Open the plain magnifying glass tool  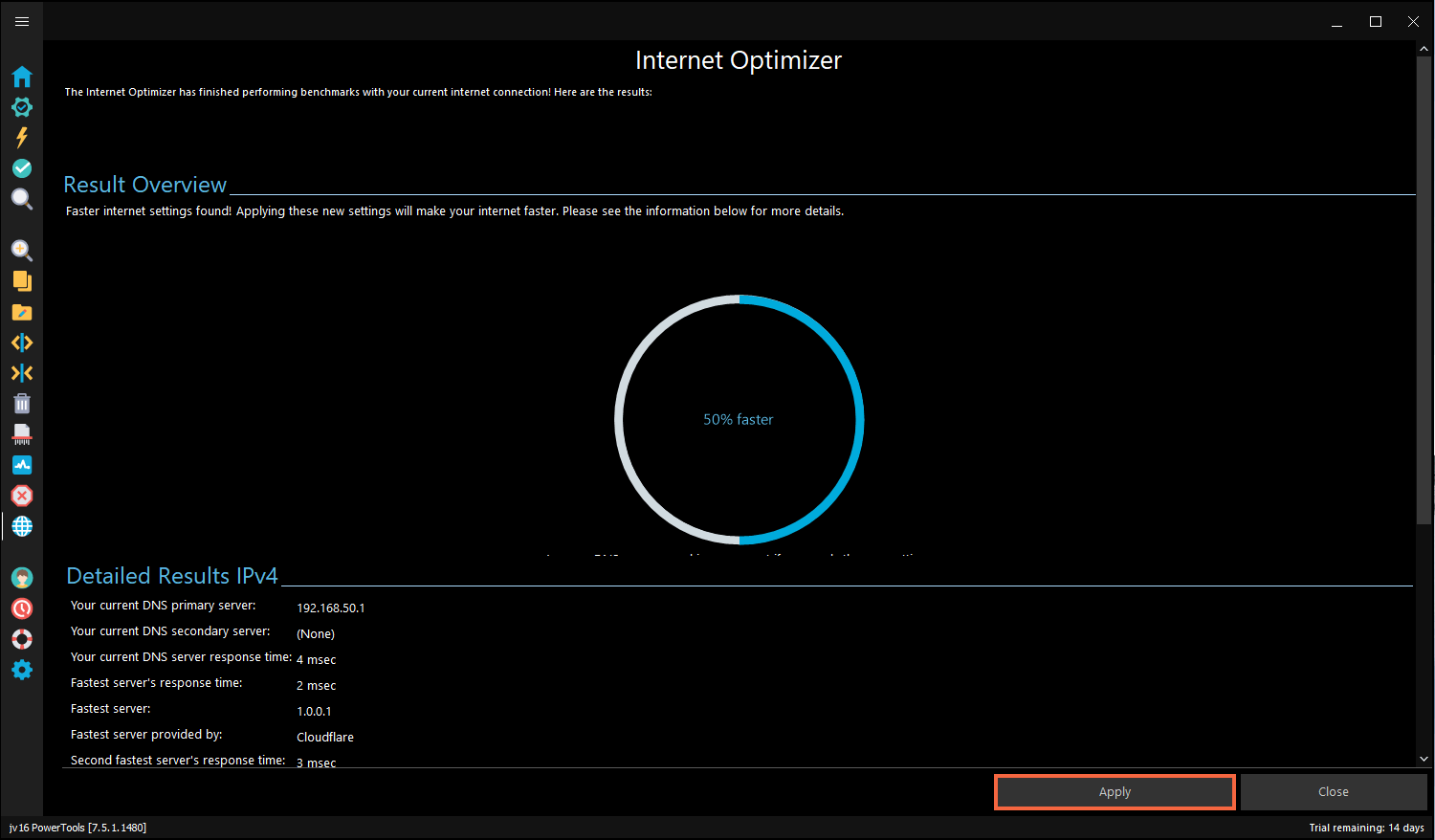(x=22, y=199)
